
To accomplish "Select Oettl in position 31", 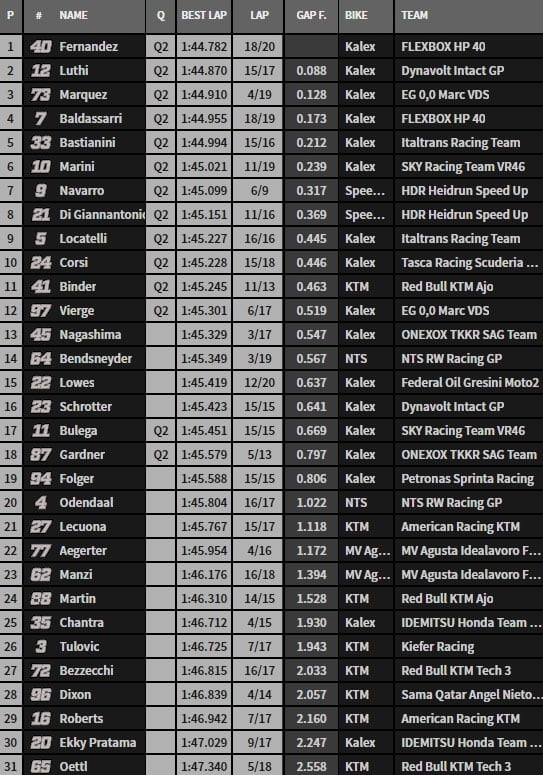I will (73, 767).
